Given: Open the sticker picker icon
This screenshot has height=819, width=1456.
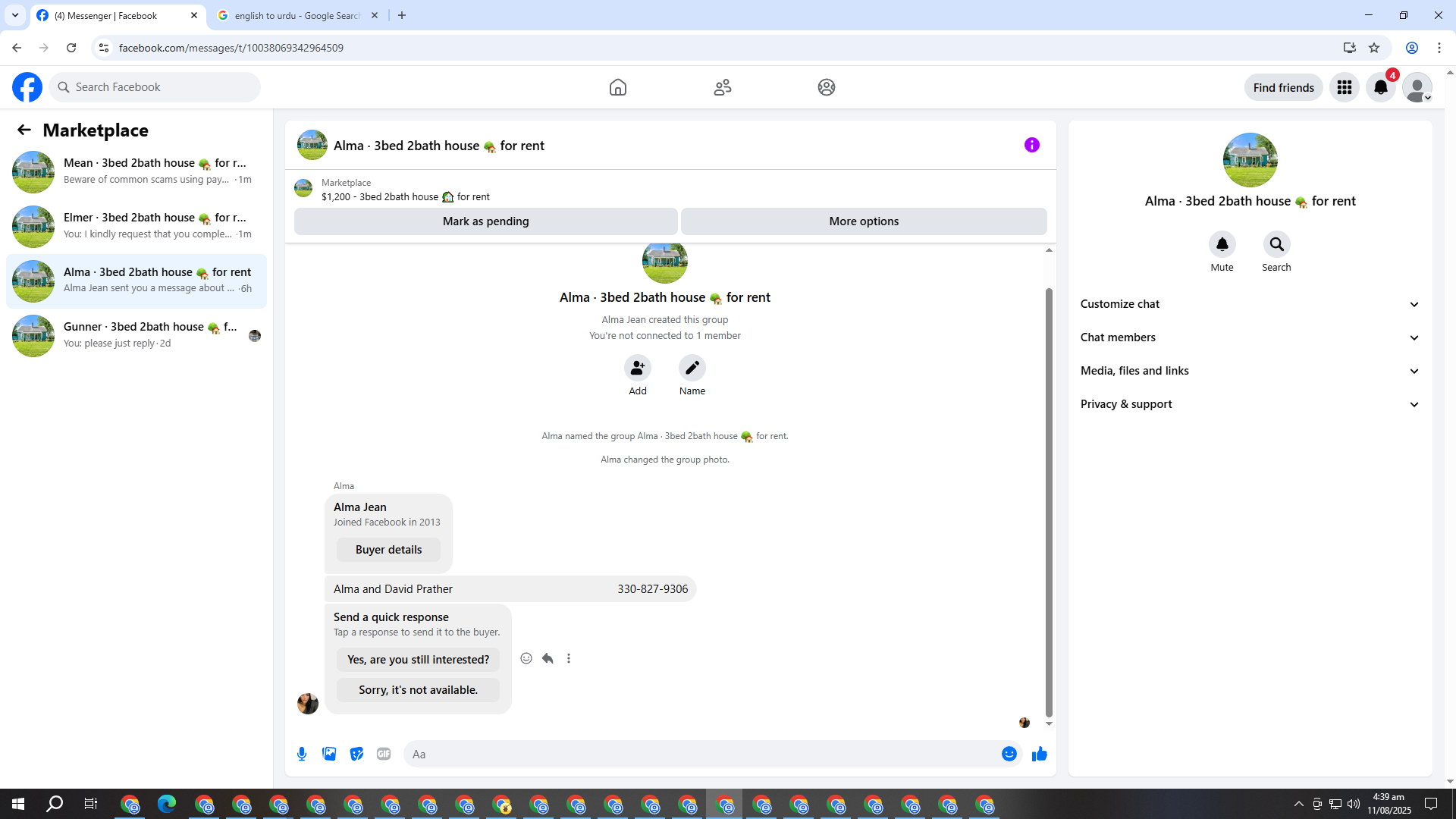Looking at the screenshot, I should point(356,754).
